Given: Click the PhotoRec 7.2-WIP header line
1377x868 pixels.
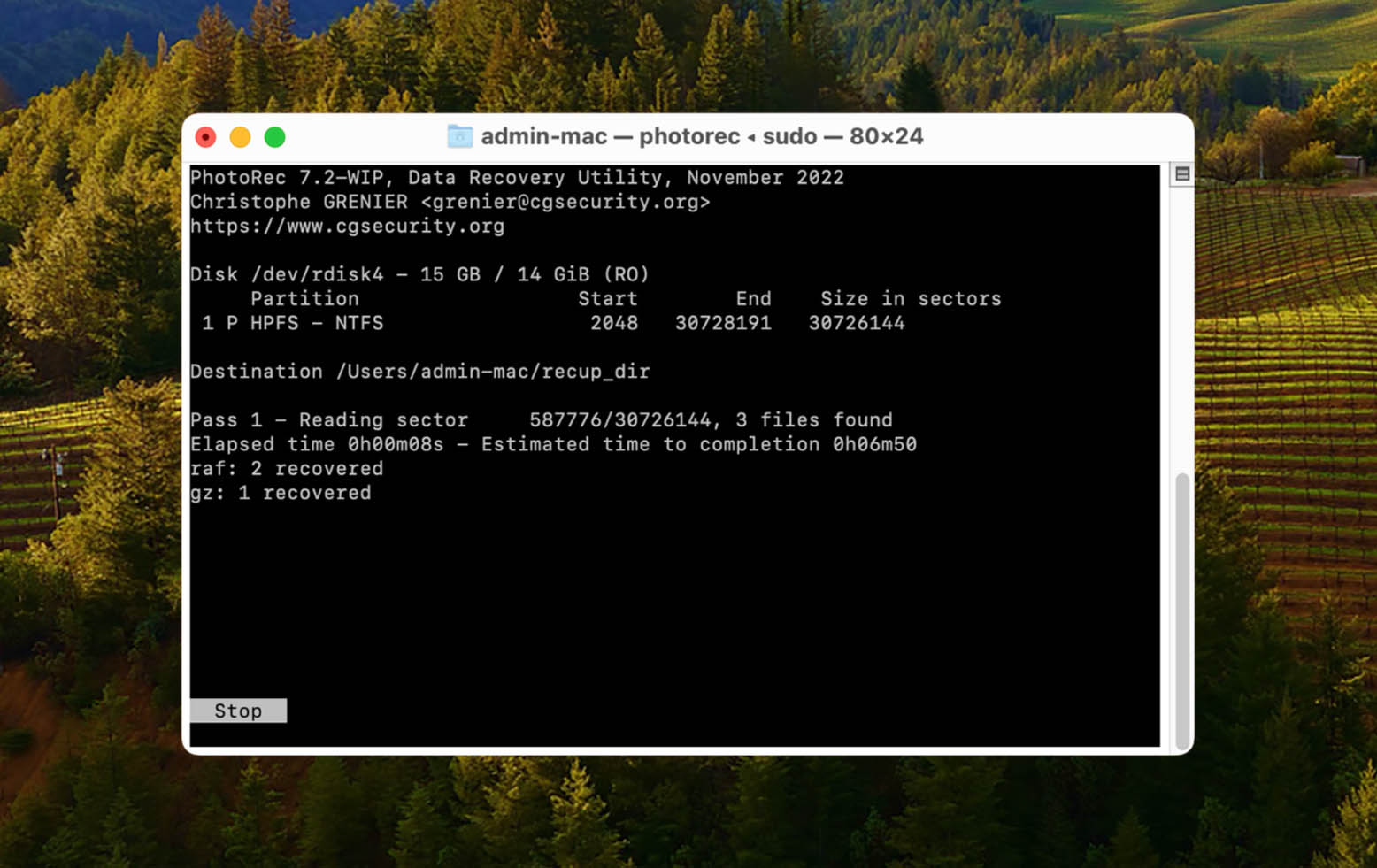Looking at the screenshot, I should click(x=517, y=178).
